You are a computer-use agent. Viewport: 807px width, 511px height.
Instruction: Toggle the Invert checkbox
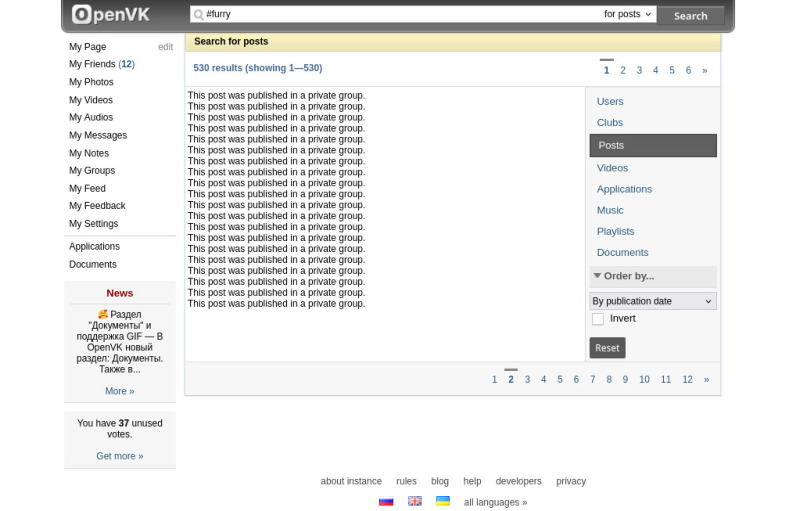(598, 319)
